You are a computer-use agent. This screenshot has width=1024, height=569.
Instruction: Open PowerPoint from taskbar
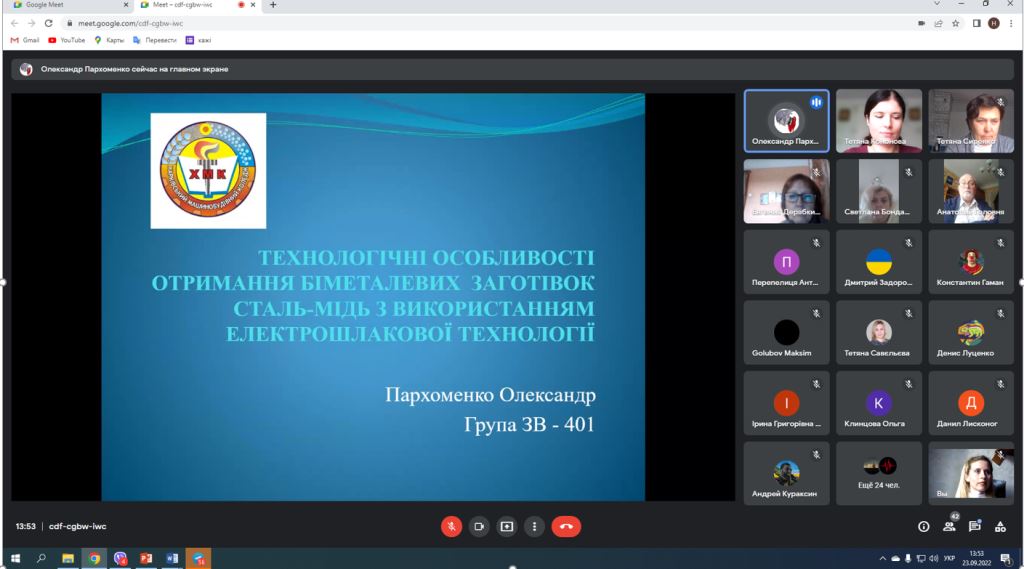tap(146, 559)
